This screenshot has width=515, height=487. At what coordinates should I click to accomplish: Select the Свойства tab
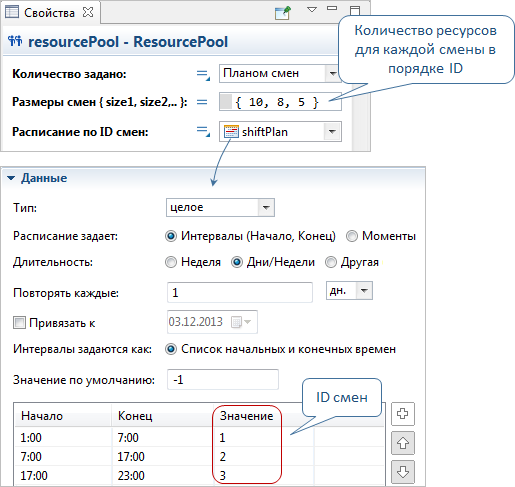pyautogui.click(x=49, y=13)
